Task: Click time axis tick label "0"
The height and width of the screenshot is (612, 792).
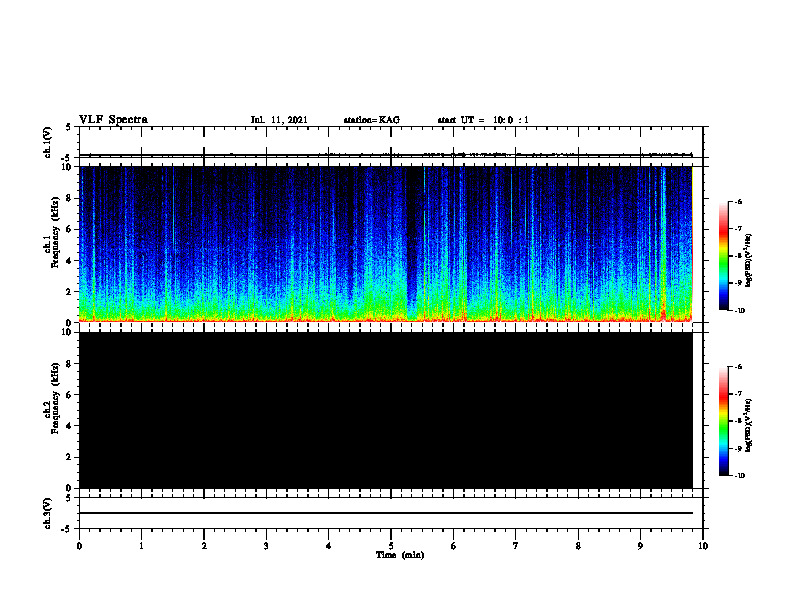Action: (x=79, y=546)
